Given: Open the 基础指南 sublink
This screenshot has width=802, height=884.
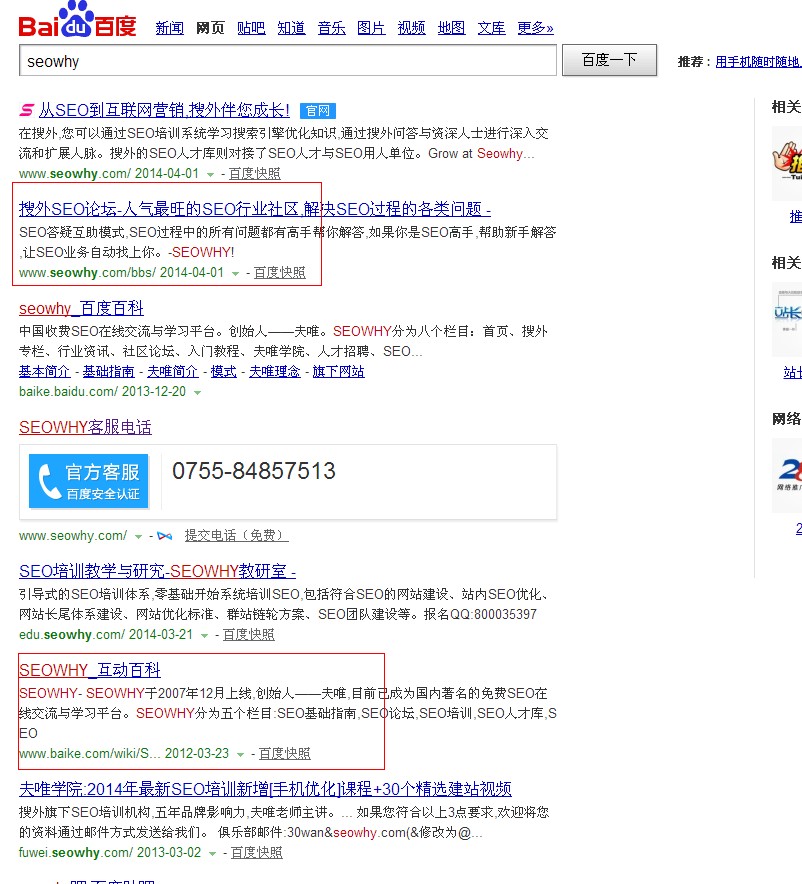Looking at the screenshot, I should (x=109, y=372).
